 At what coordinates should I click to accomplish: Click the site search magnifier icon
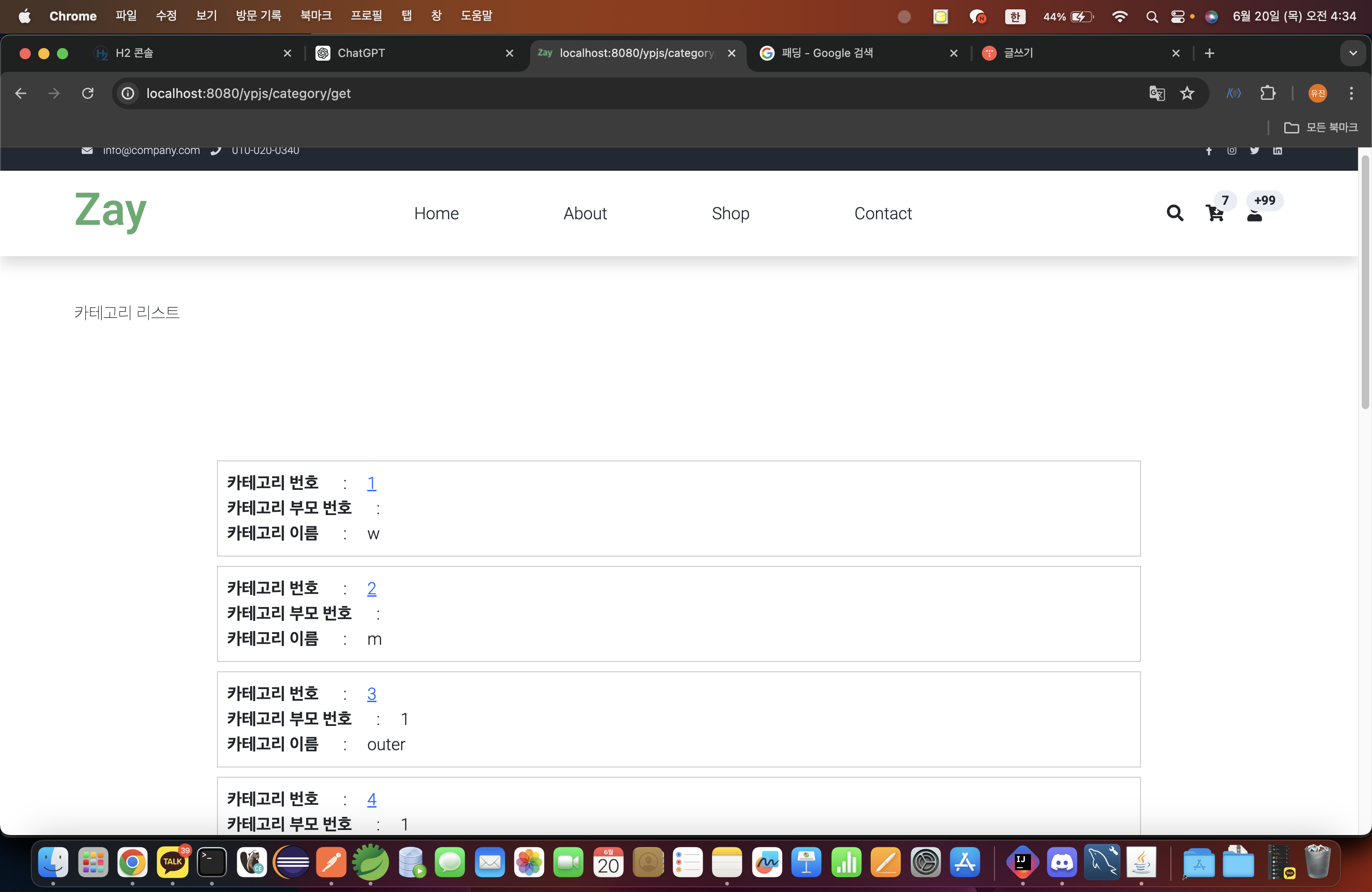point(1174,213)
